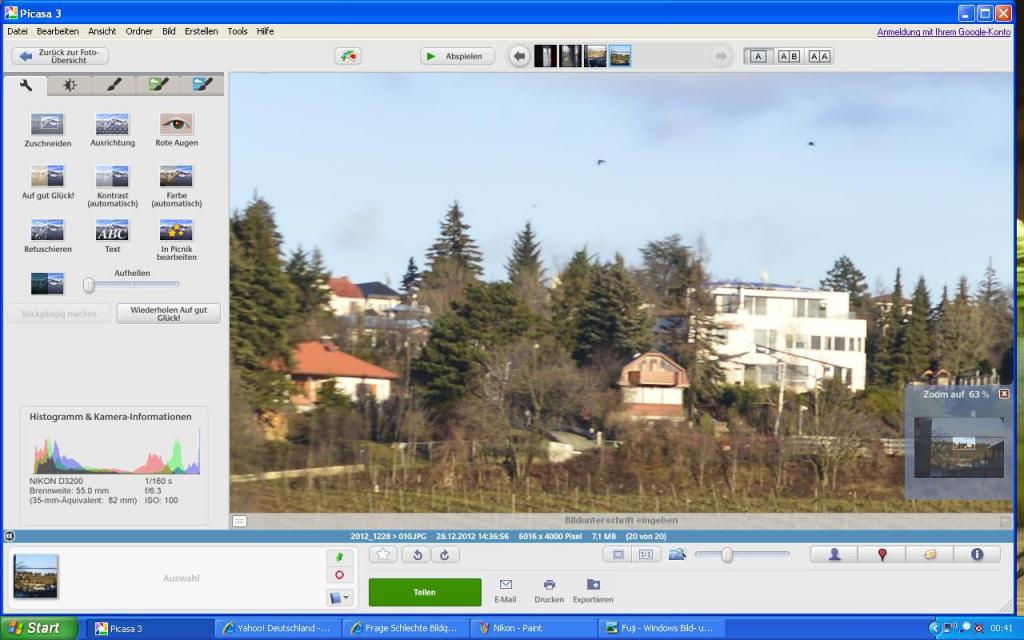This screenshot has height=640, width=1024.
Task: Apply Auf gut Glück auto-fix
Action: point(48,182)
